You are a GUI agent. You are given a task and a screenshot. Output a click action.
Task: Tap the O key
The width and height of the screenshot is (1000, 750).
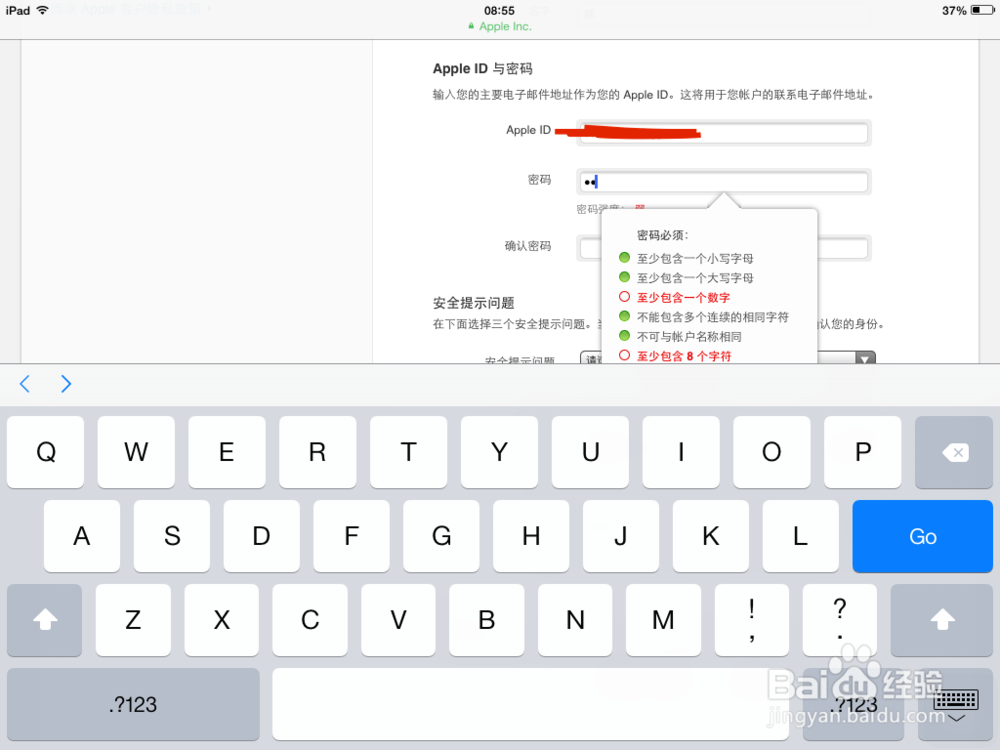[772, 452]
